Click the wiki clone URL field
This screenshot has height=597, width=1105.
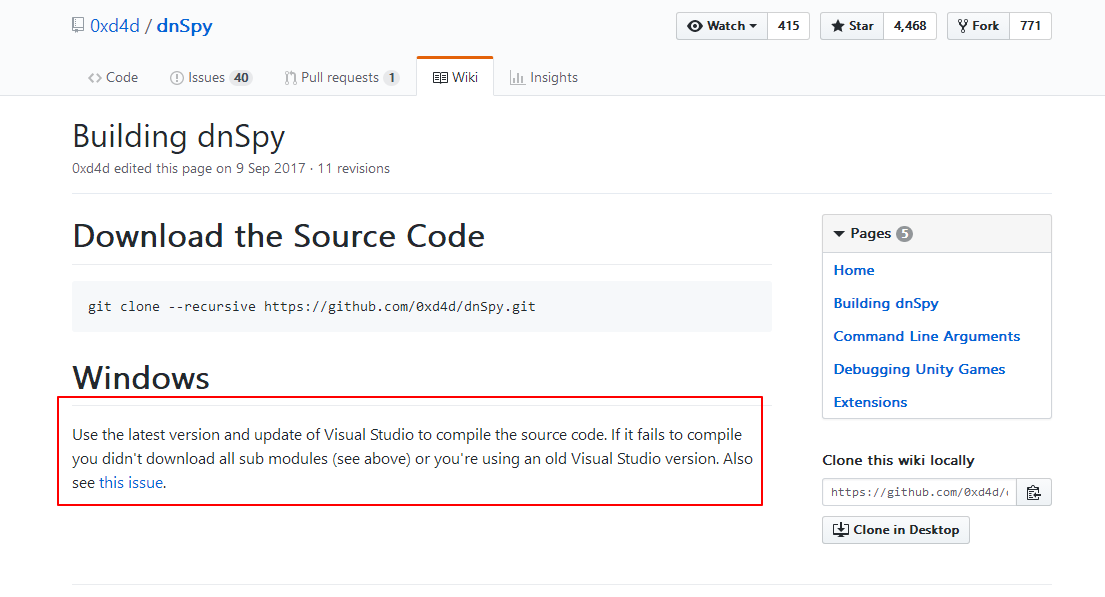919,492
